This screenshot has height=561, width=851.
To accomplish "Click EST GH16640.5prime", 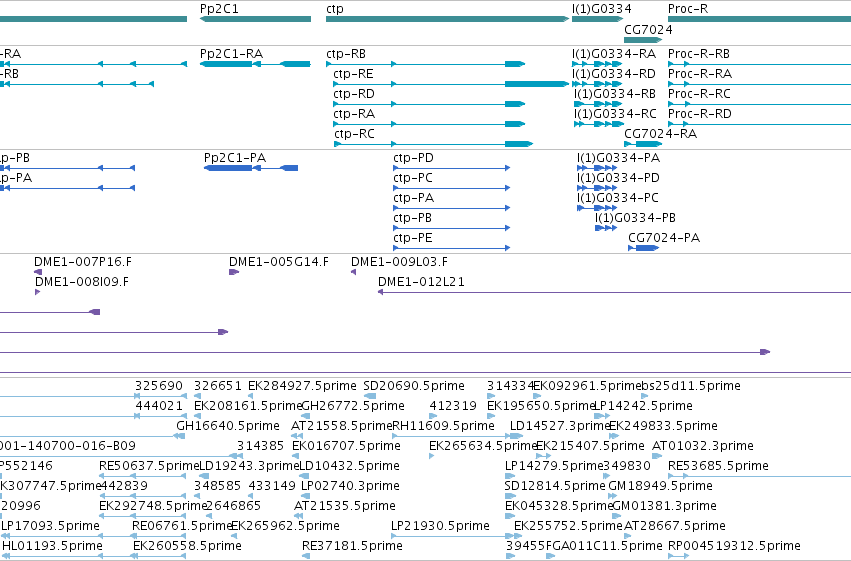I will [228, 426].
